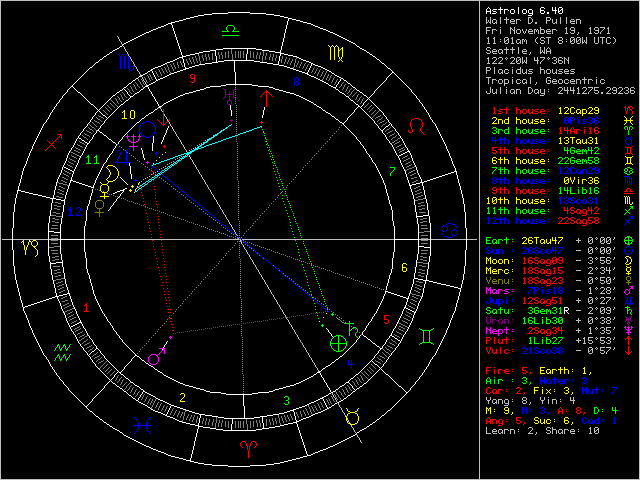The width and height of the screenshot is (640, 480).
Task: Select the 'Seattle, WA' location line
Action: coord(518,51)
